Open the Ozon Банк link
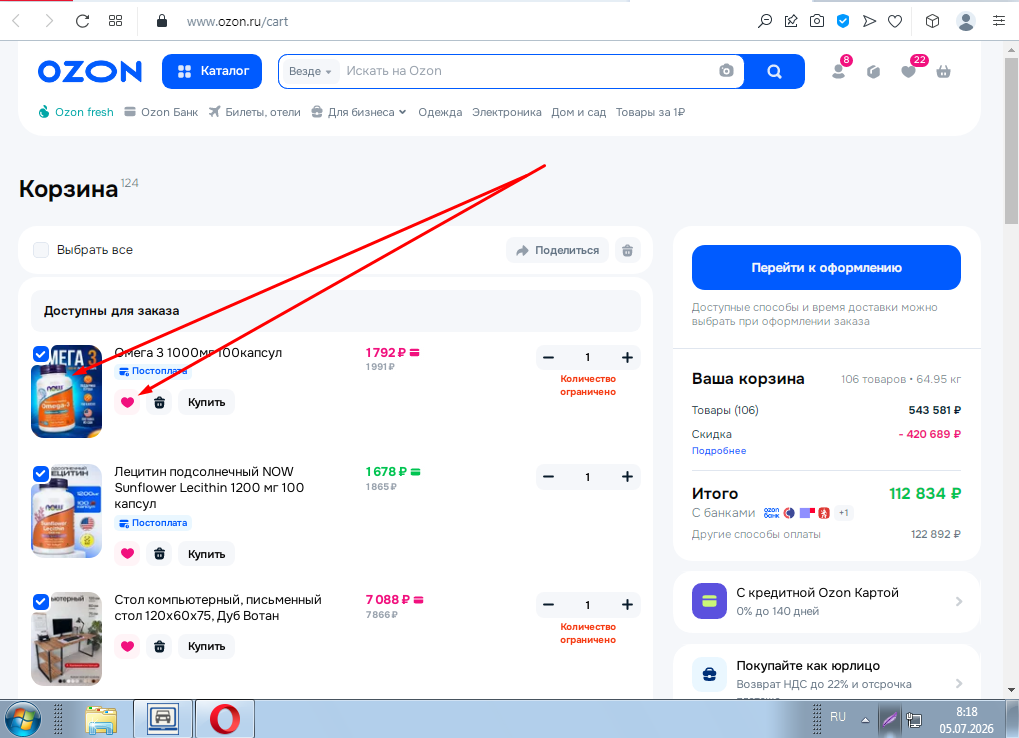Screen dimensions: 1019x738 [x=161, y=112]
